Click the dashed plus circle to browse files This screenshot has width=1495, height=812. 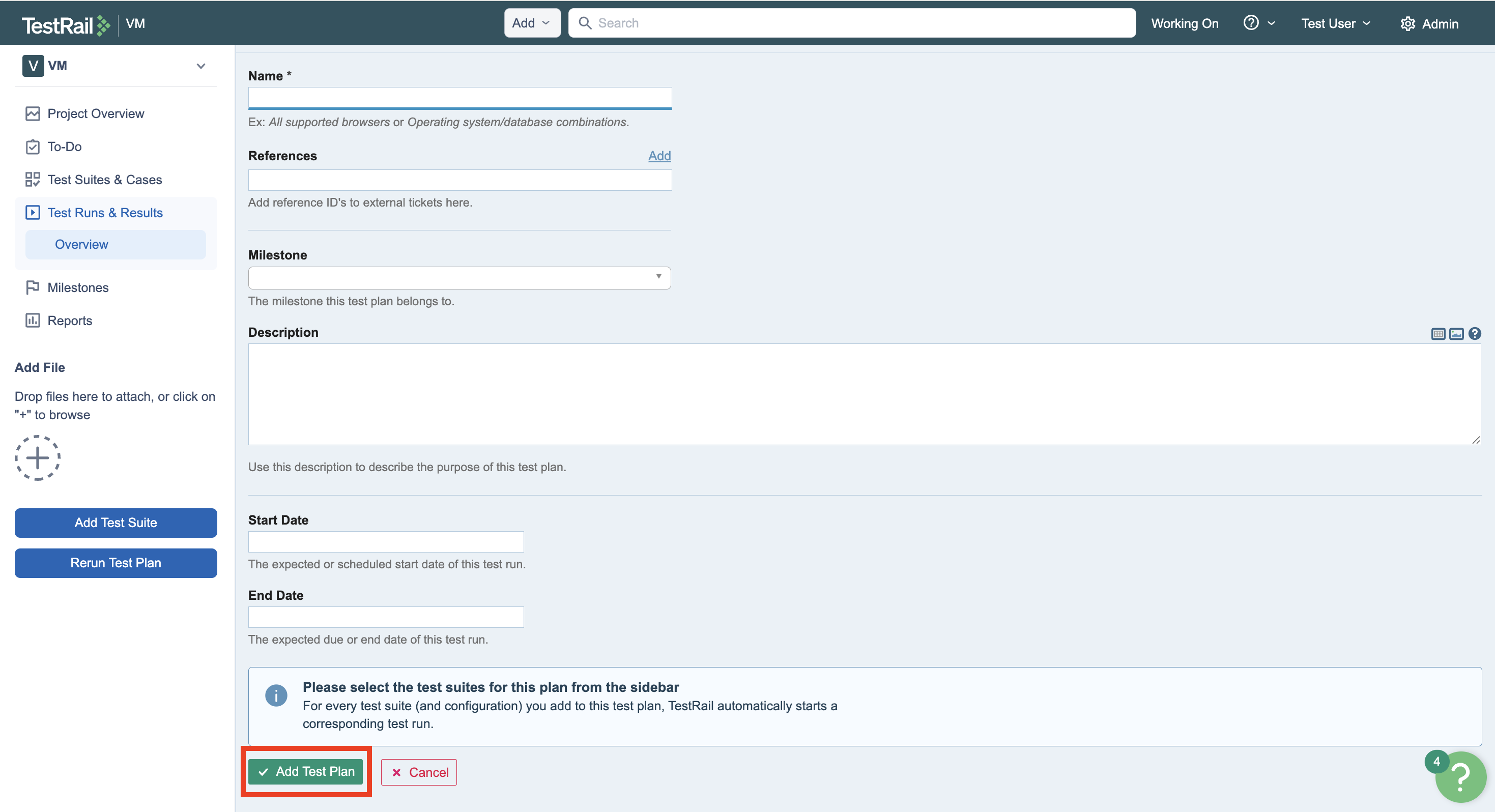[37, 458]
